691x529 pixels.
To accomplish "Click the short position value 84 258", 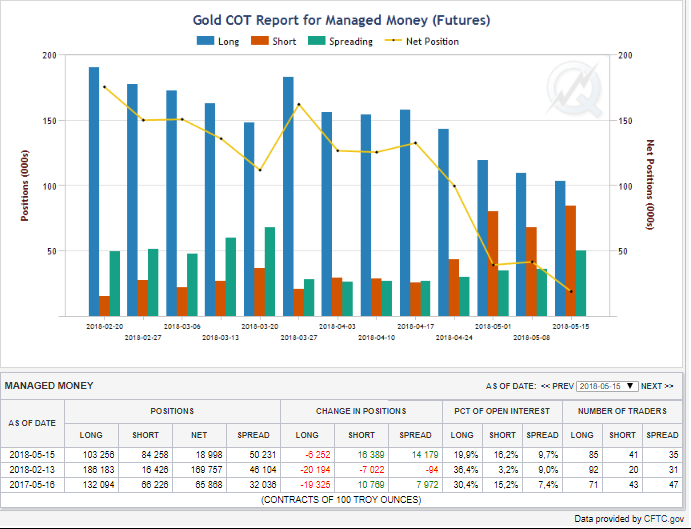I will [x=154, y=454].
